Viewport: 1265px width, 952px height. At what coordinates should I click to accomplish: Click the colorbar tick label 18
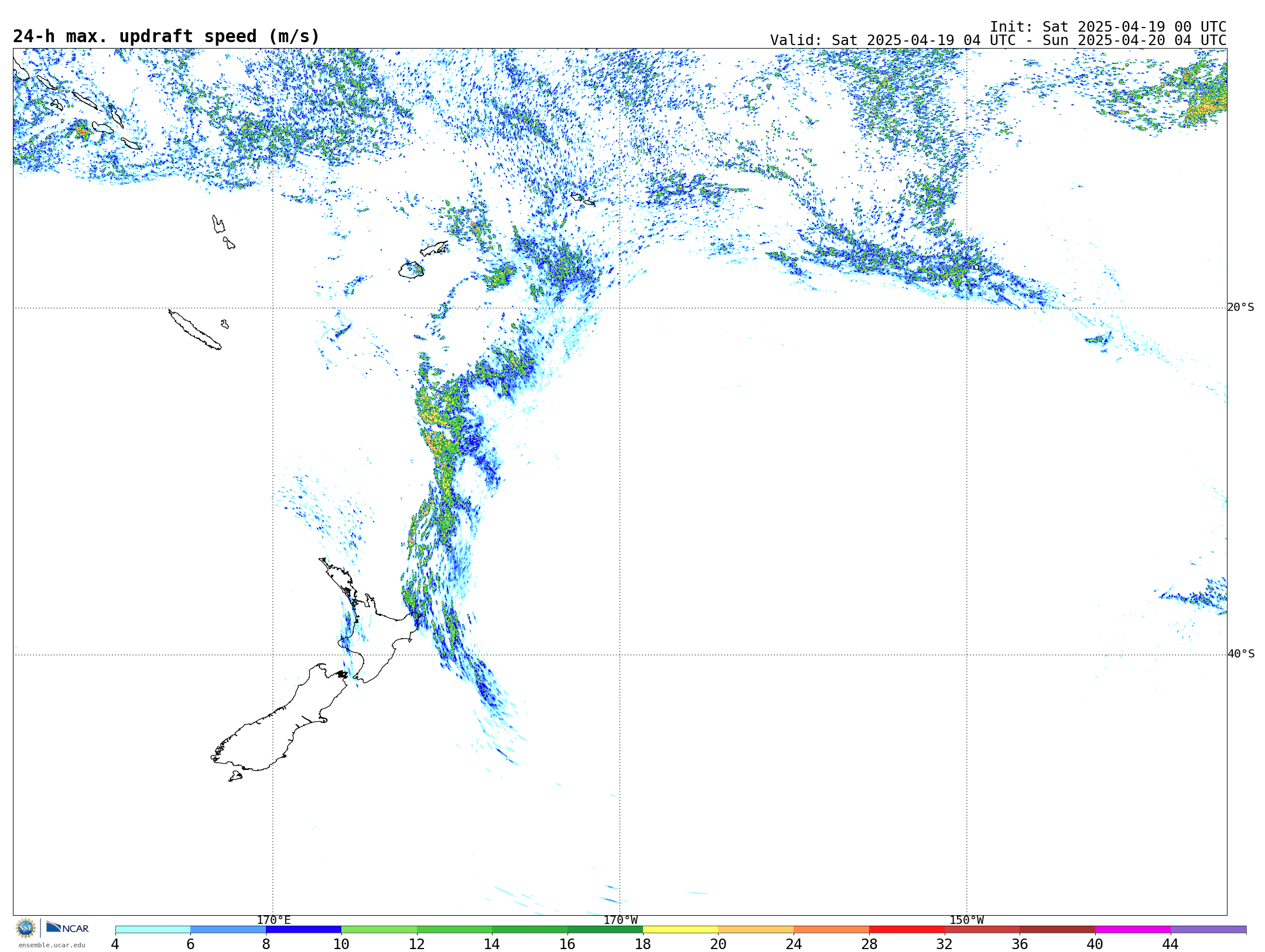(642, 944)
